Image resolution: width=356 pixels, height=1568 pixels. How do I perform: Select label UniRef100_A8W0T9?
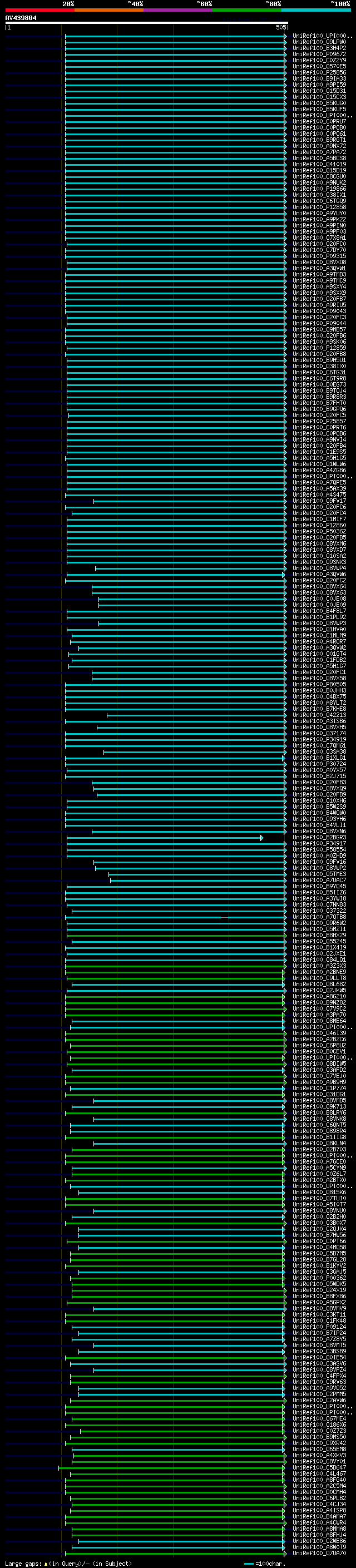pyautogui.click(x=319, y=1547)
